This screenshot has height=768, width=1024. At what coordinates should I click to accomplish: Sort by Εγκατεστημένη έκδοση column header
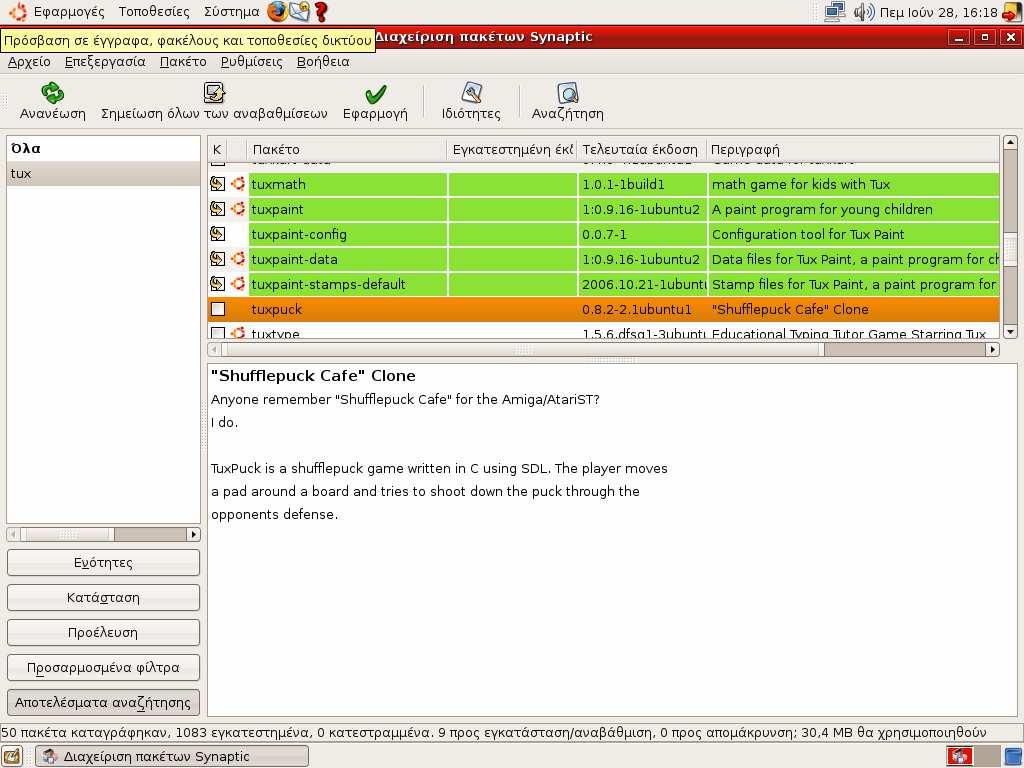512,150
